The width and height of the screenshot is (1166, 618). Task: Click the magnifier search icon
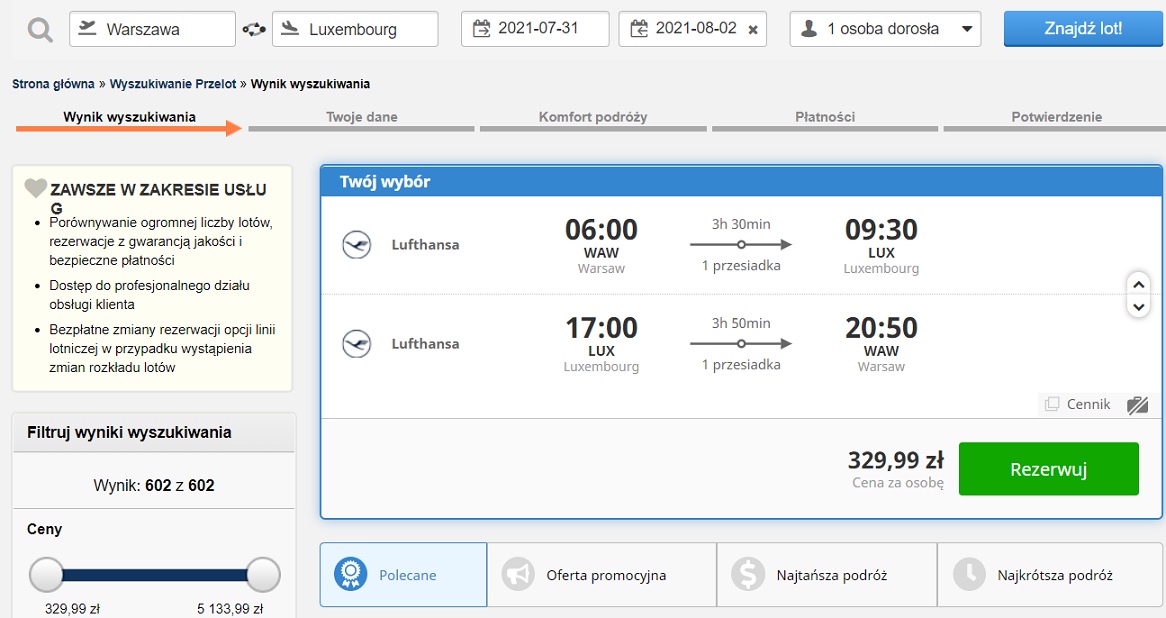(39, 30)
